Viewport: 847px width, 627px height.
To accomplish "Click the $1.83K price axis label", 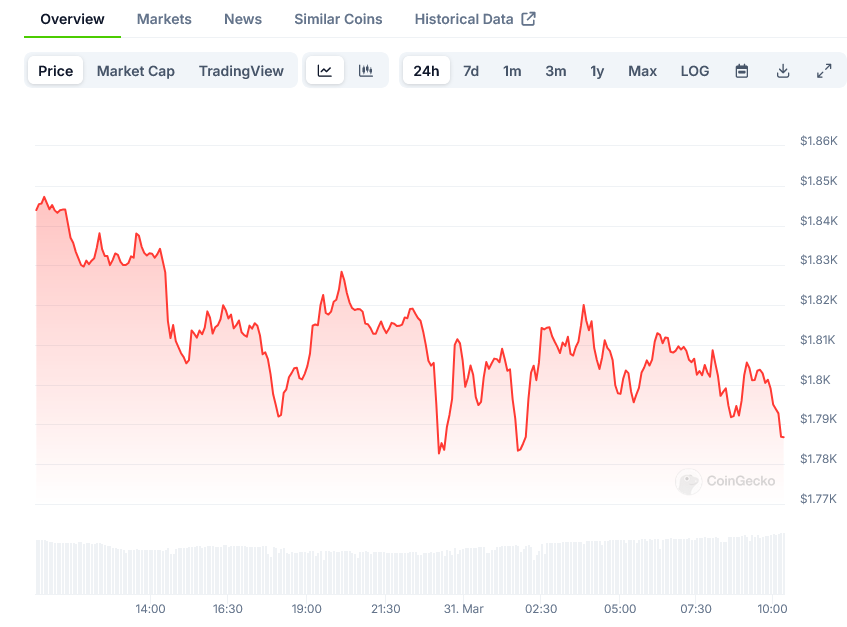I will click(818, 260).
